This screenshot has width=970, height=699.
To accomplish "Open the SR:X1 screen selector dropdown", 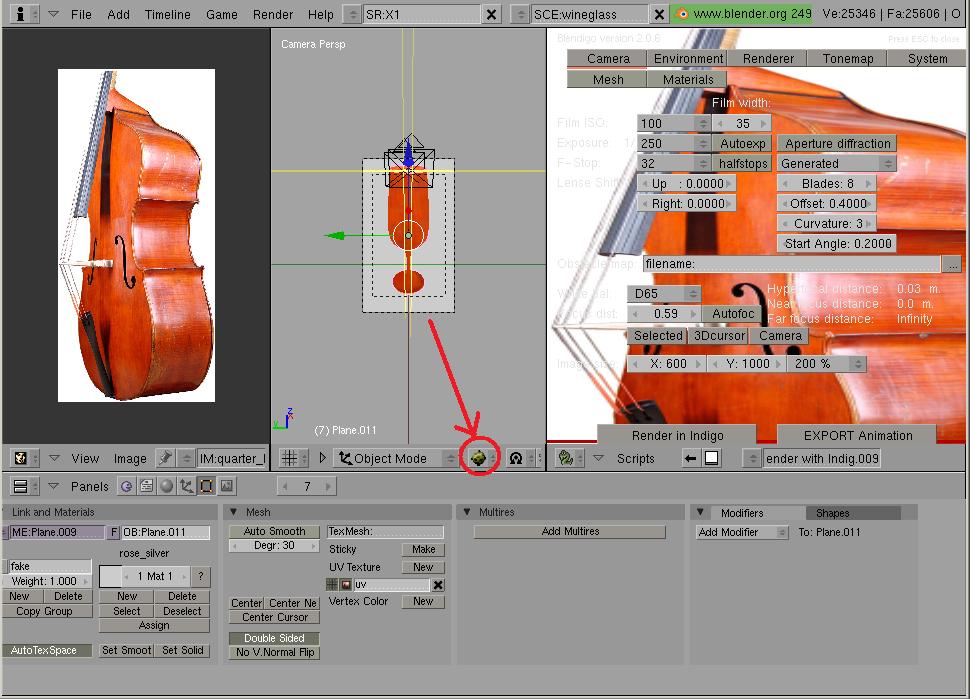I will pos(352,14).
